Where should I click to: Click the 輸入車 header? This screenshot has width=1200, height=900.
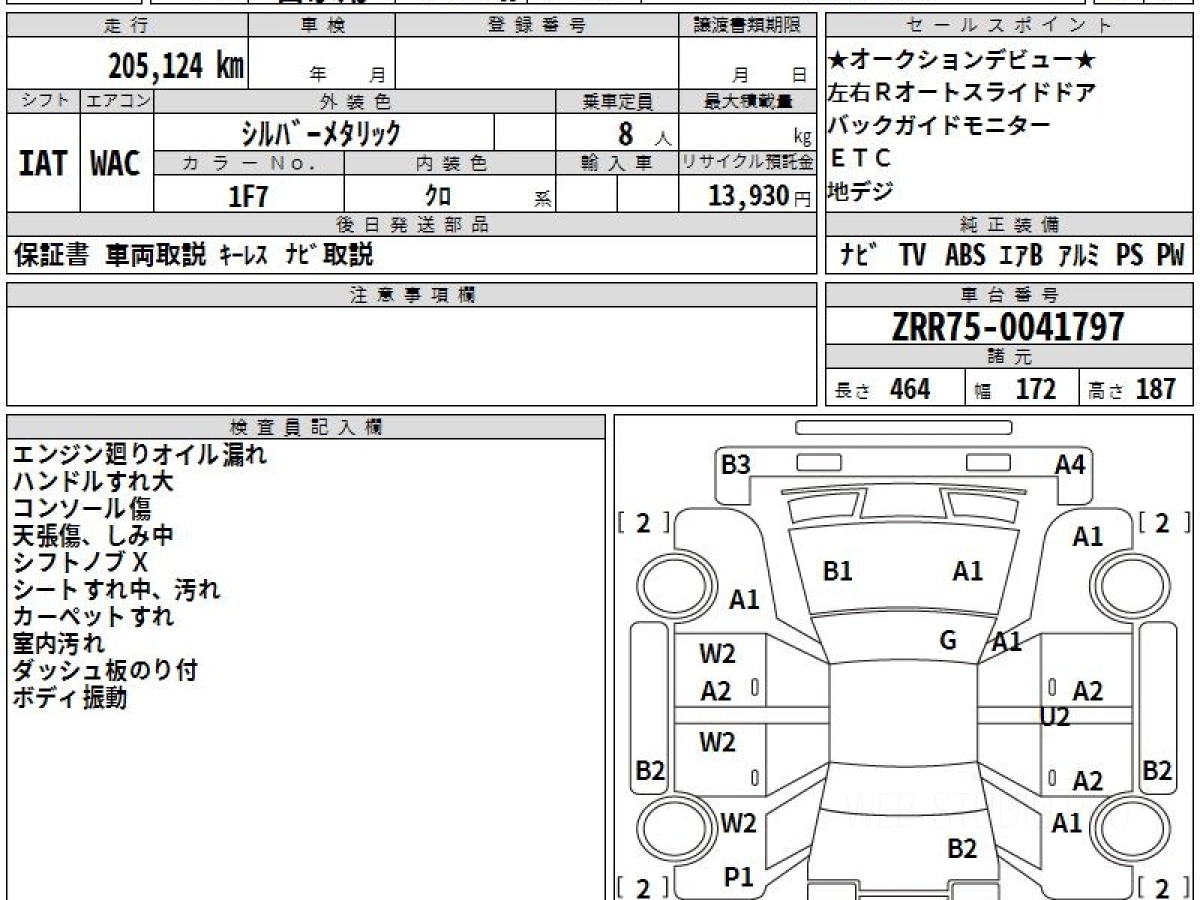tap(617, 163)
